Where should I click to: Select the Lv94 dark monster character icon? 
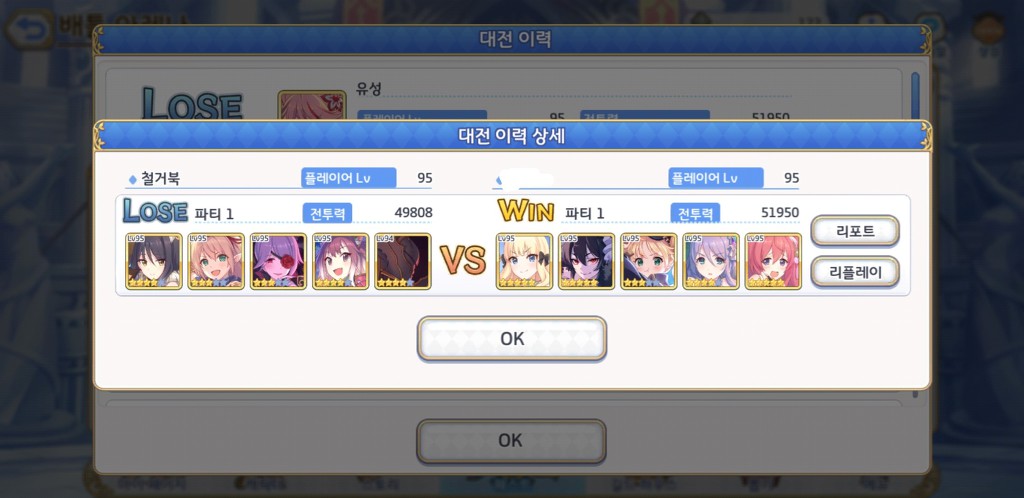pyautogui.click(x=403, y=261)
